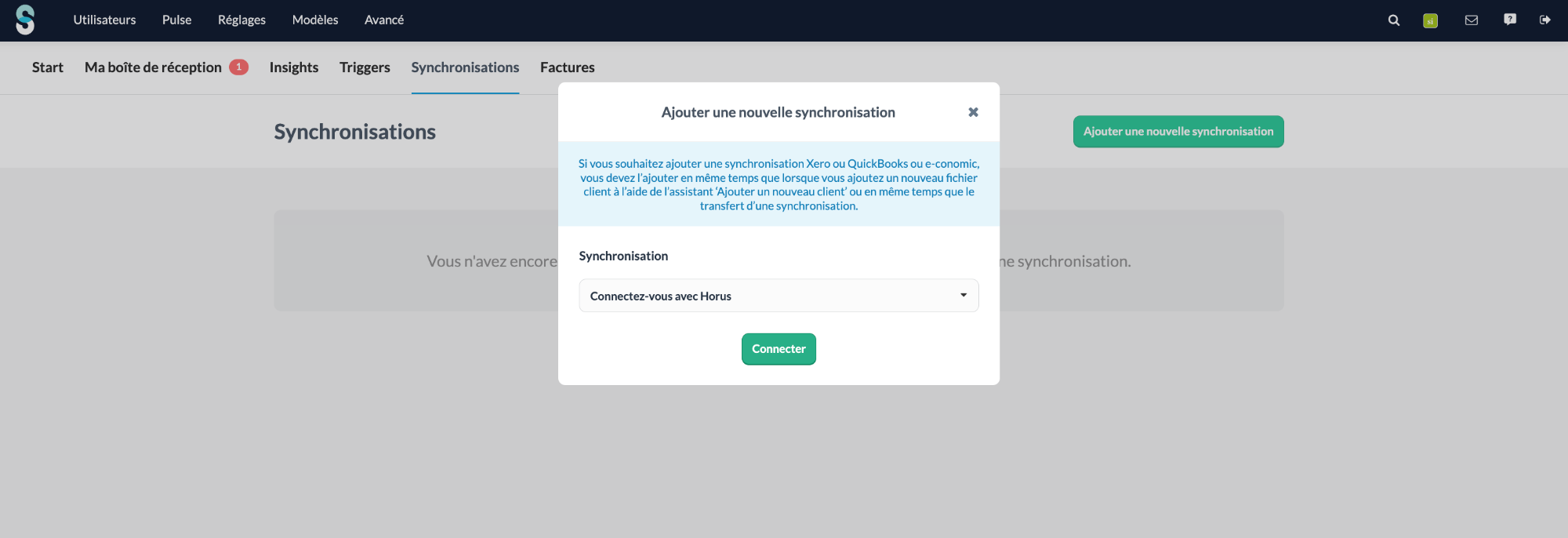
Task: Click the search magnifier icon
Action: [x=1393, y=20]
